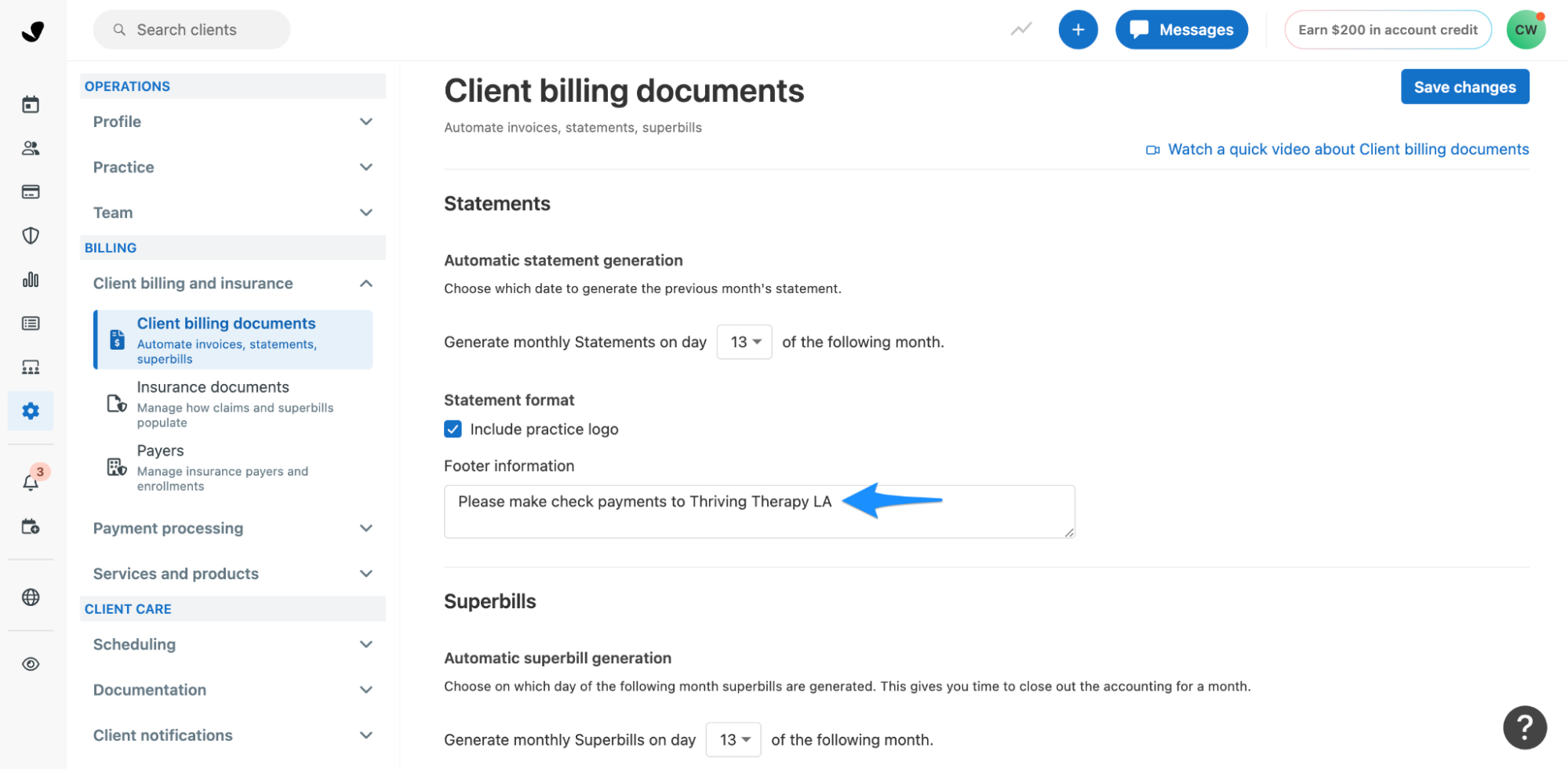Image resolution: width=1568 pixels, height=769 pixels.
Task: Uncheck Include practice logo checkbox
Action: pos(453,429)
